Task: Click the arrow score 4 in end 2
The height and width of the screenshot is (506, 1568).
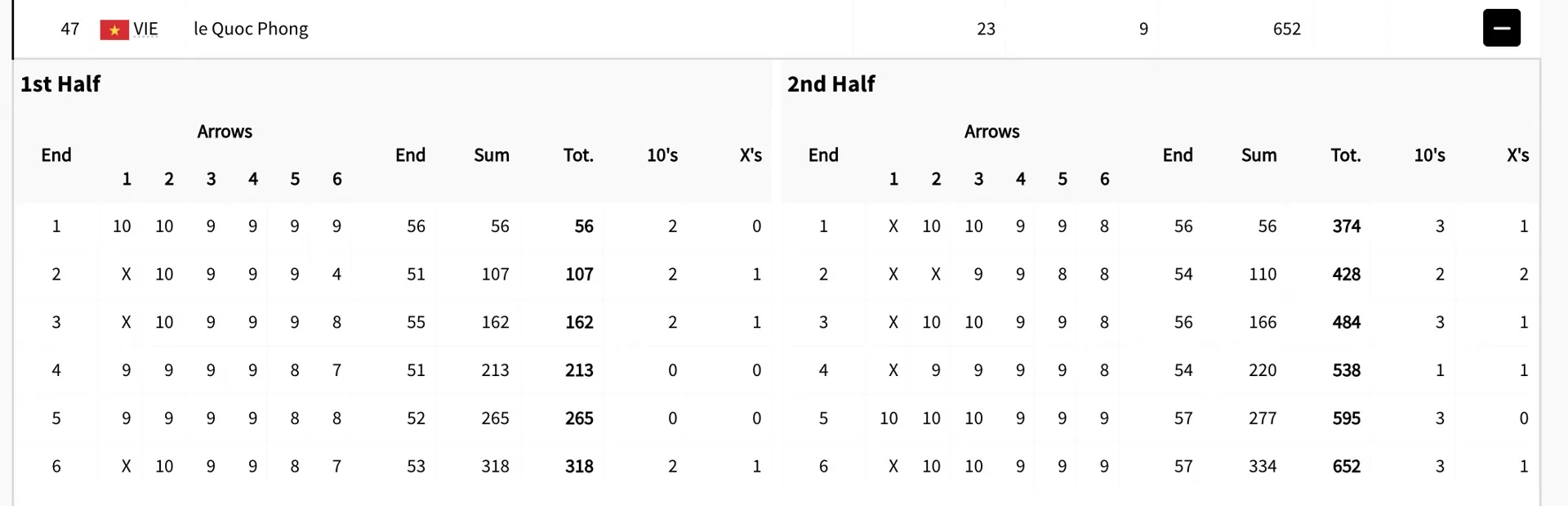Action: (336, 274)
